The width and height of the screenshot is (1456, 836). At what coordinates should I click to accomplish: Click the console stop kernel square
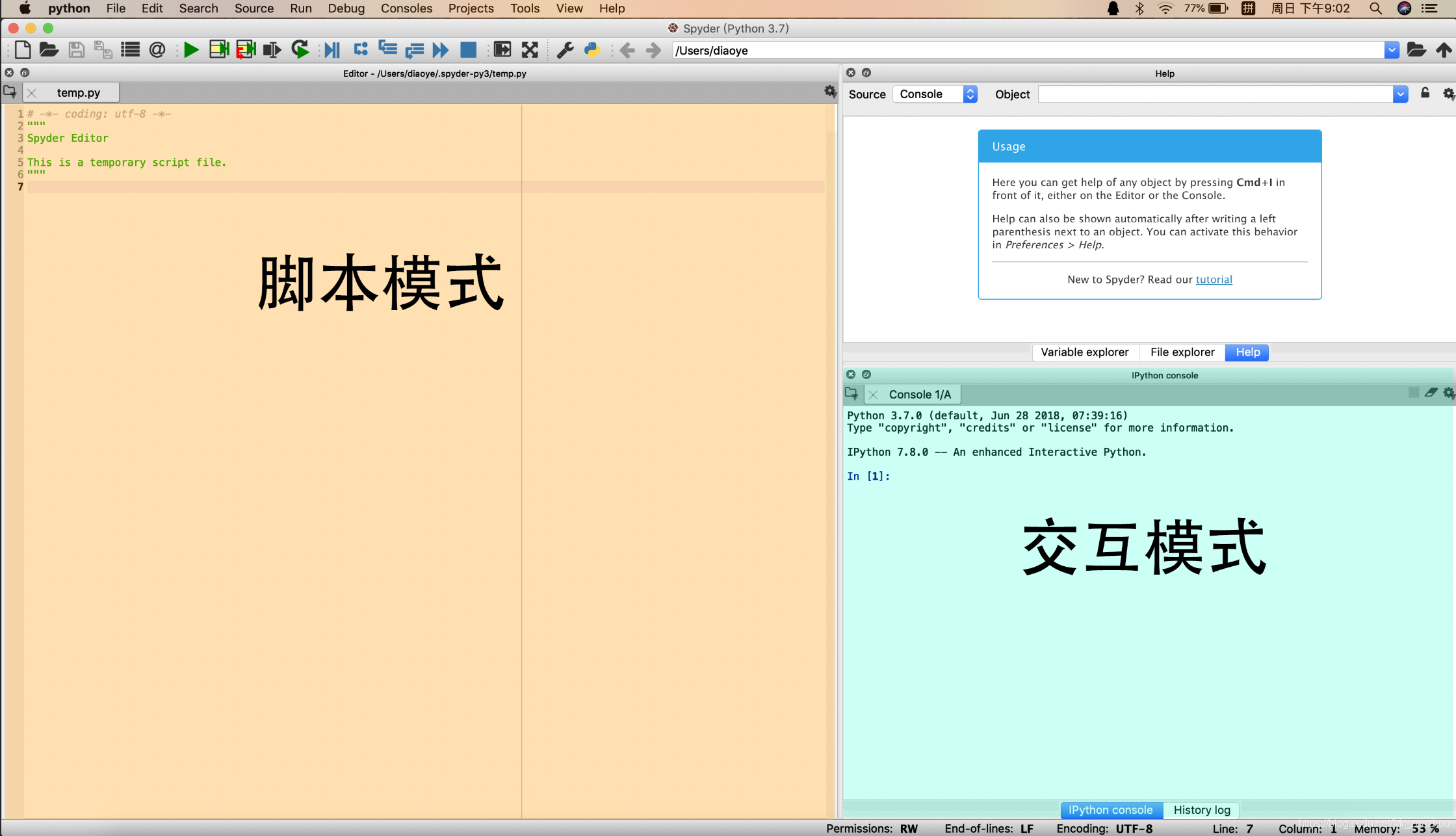point(1414,393)
